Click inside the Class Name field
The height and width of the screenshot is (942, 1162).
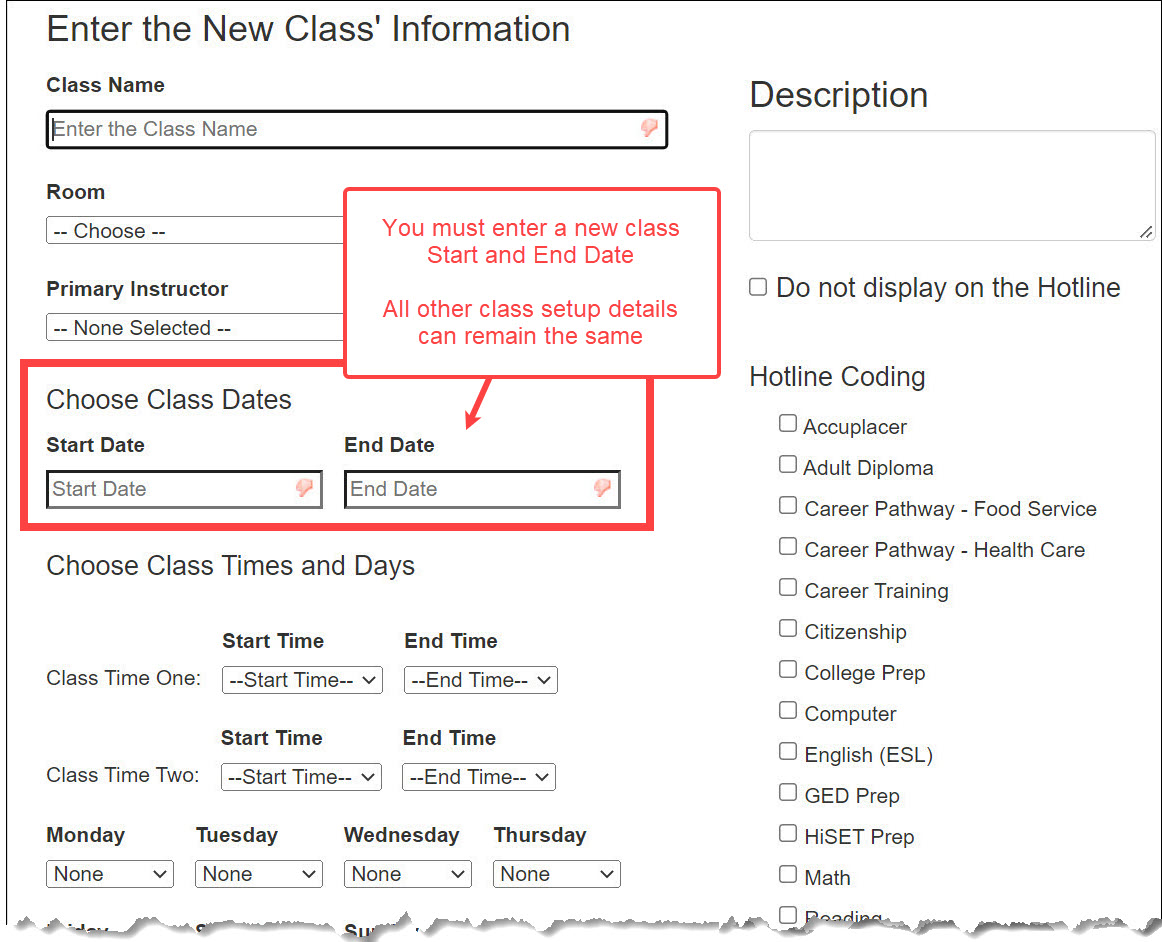(300, 129)
